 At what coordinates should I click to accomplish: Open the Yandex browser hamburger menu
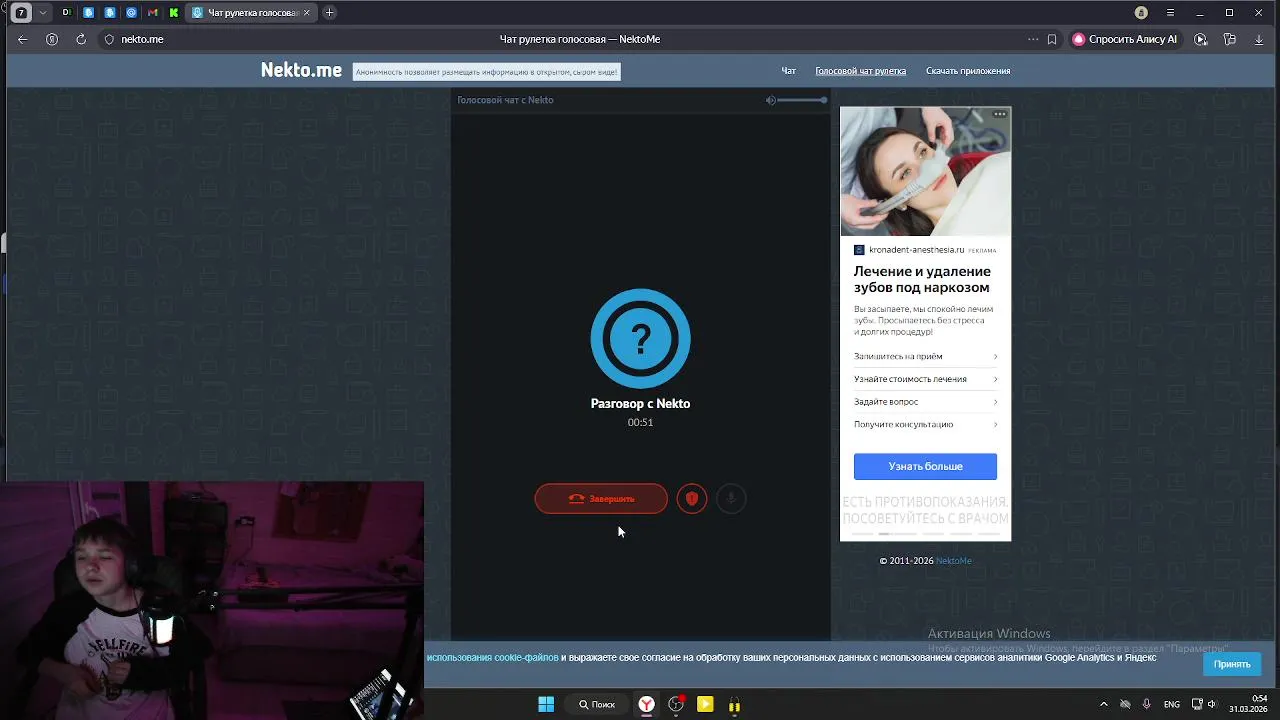[1171, 13]
